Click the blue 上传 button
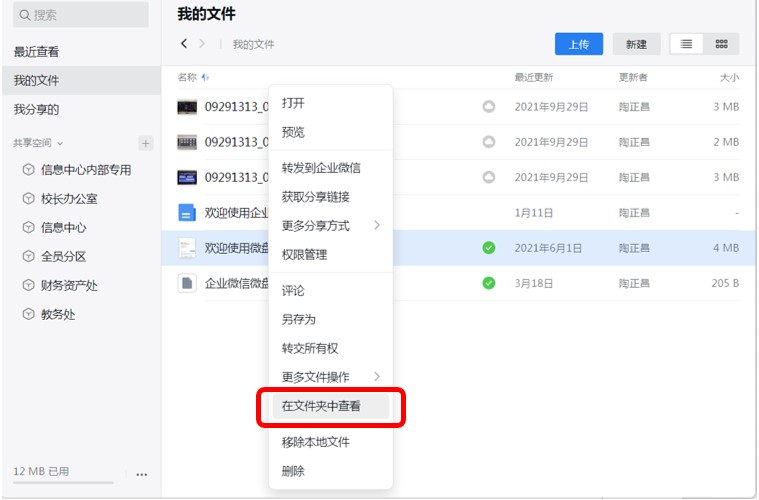 579,44
